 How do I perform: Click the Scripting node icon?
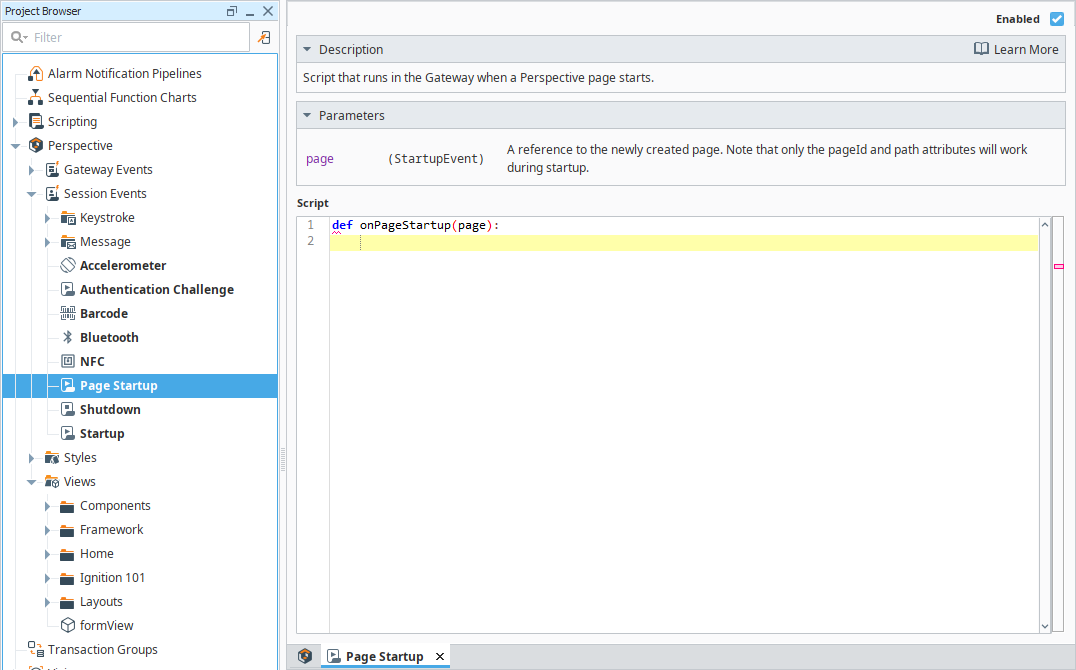[36, 122]
